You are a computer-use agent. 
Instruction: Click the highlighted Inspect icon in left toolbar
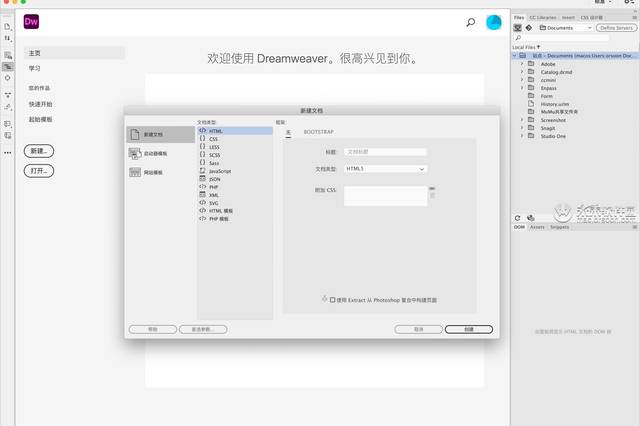[8, 66]
